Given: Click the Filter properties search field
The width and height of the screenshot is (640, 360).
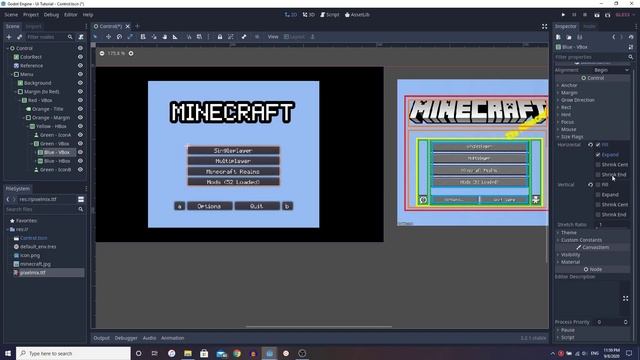Looking at the screenshot, I should 594,57.
